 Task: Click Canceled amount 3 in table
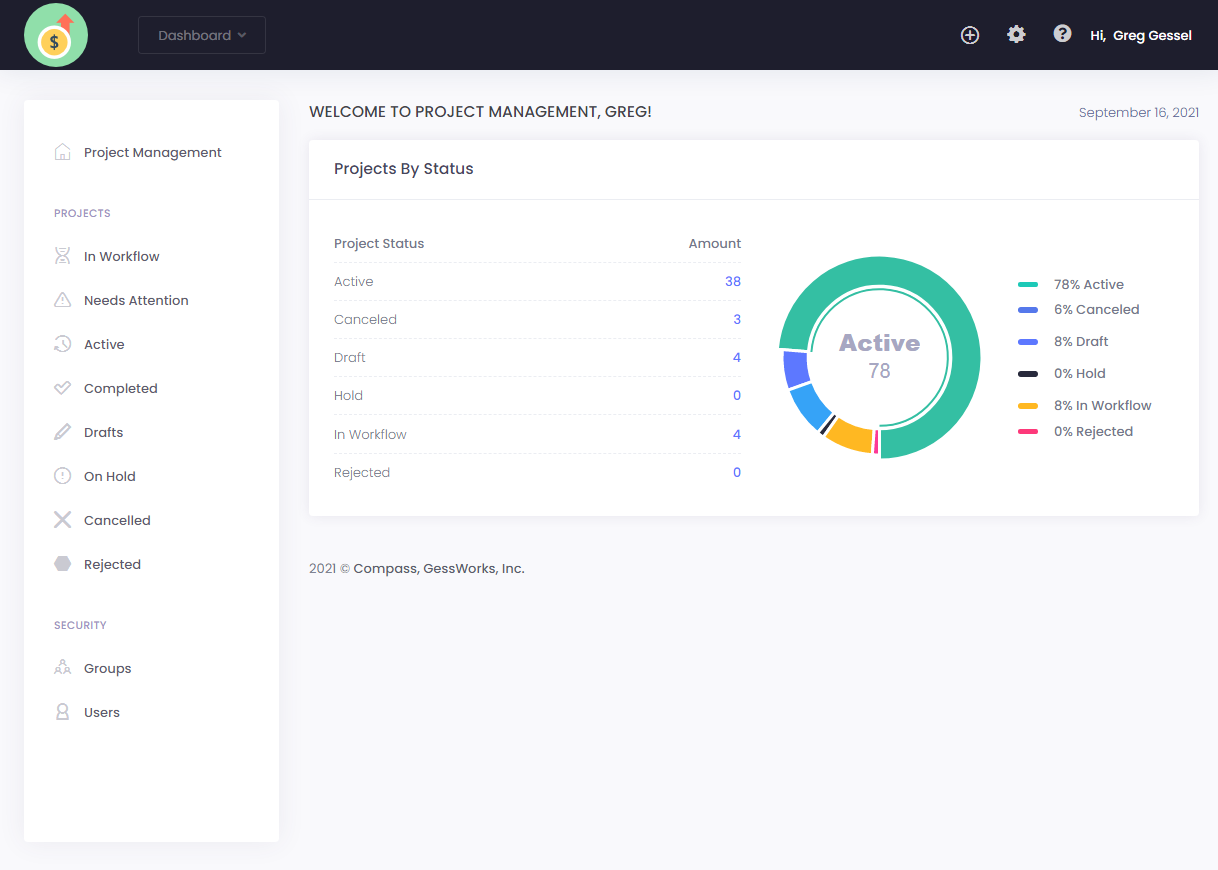[x=737, y=319]
